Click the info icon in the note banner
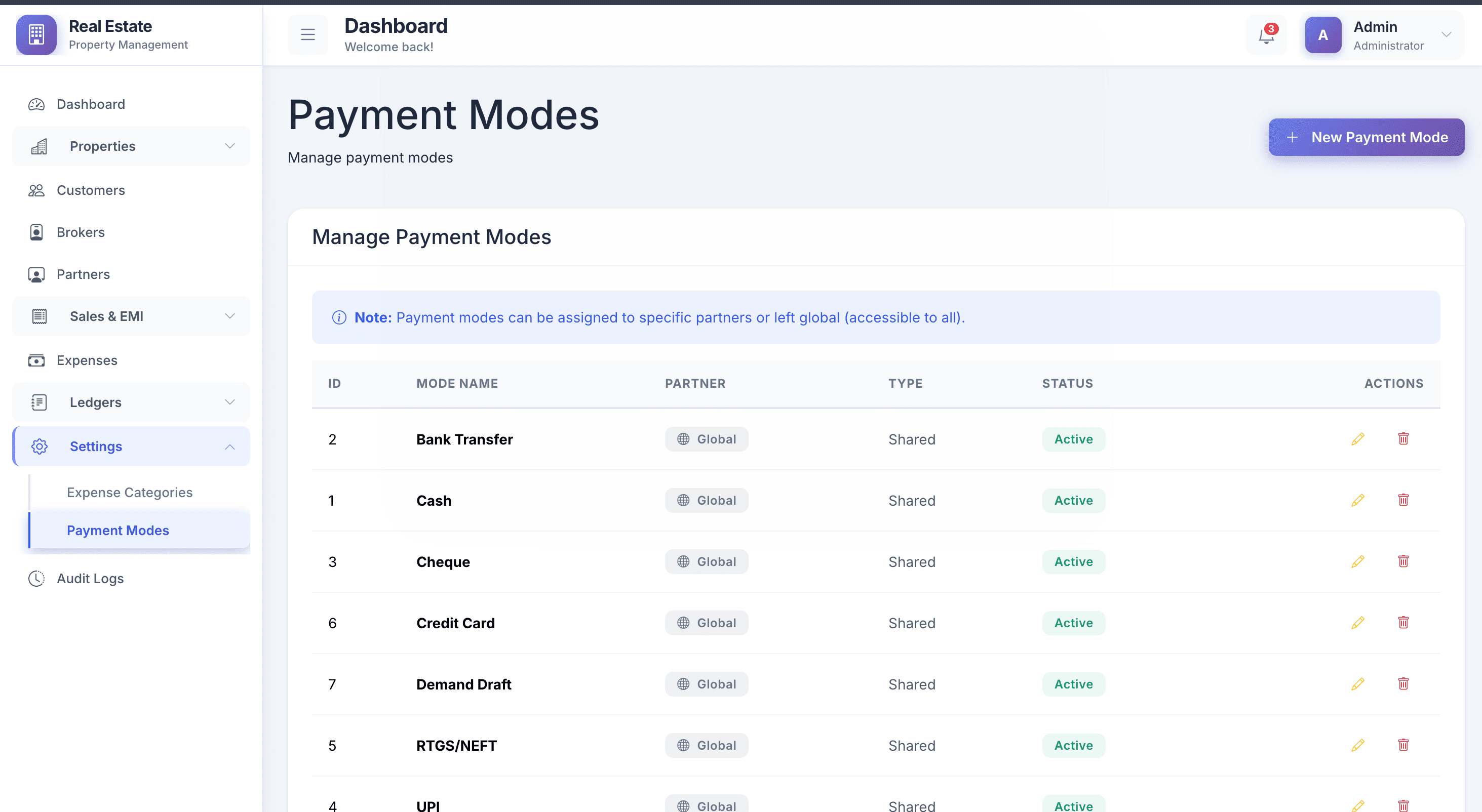The width and height of the screenshot is (1482, 812). tap(339, 317)
